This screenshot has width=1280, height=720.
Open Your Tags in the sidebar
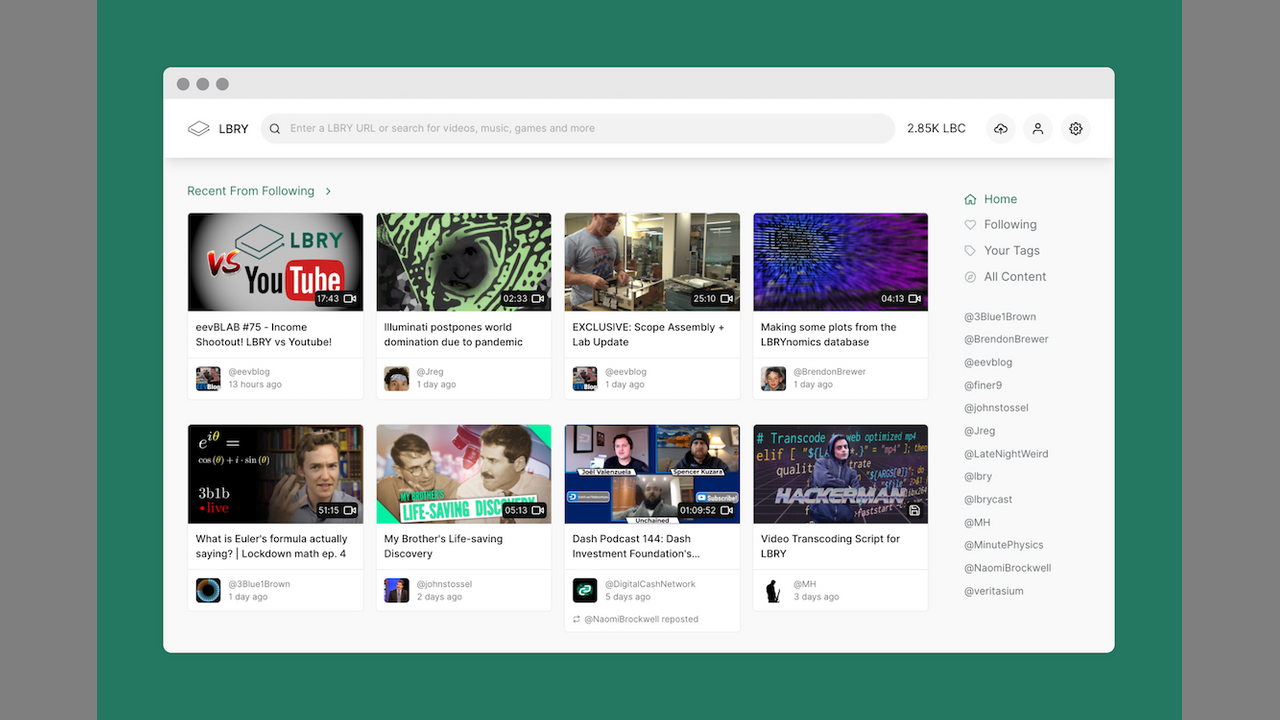[x=1011, y=251]
